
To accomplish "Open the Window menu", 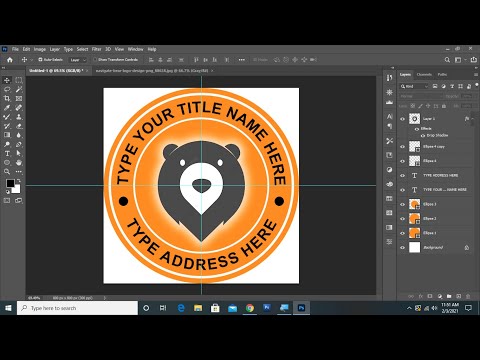I will [136, 49].
